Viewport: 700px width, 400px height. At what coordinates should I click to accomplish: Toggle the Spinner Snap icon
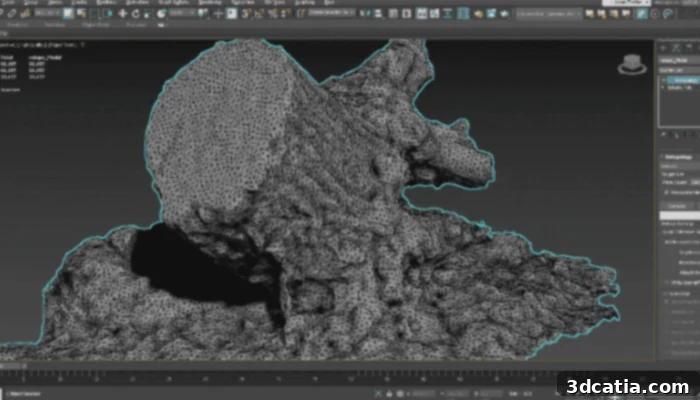click(x=286, y=13)
